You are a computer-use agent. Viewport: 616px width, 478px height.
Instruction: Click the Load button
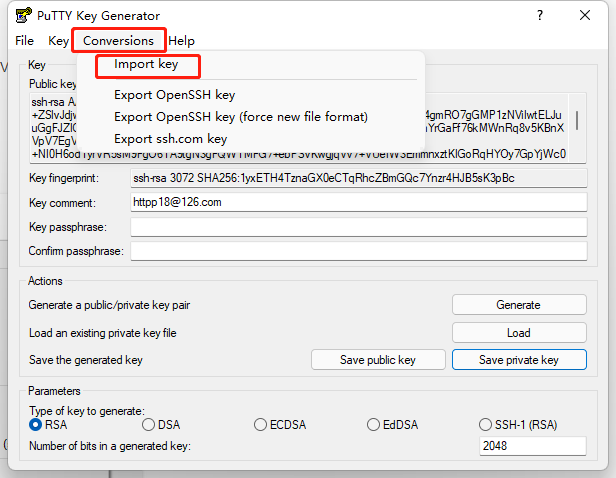[519, 333]
